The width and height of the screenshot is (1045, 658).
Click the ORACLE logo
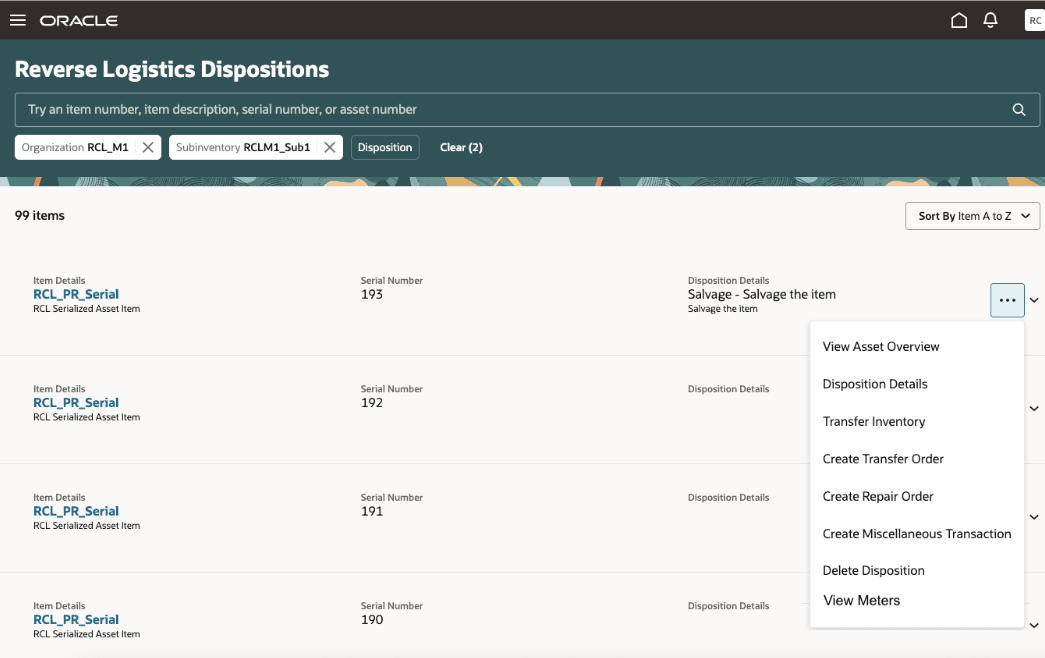click(79, 19)
